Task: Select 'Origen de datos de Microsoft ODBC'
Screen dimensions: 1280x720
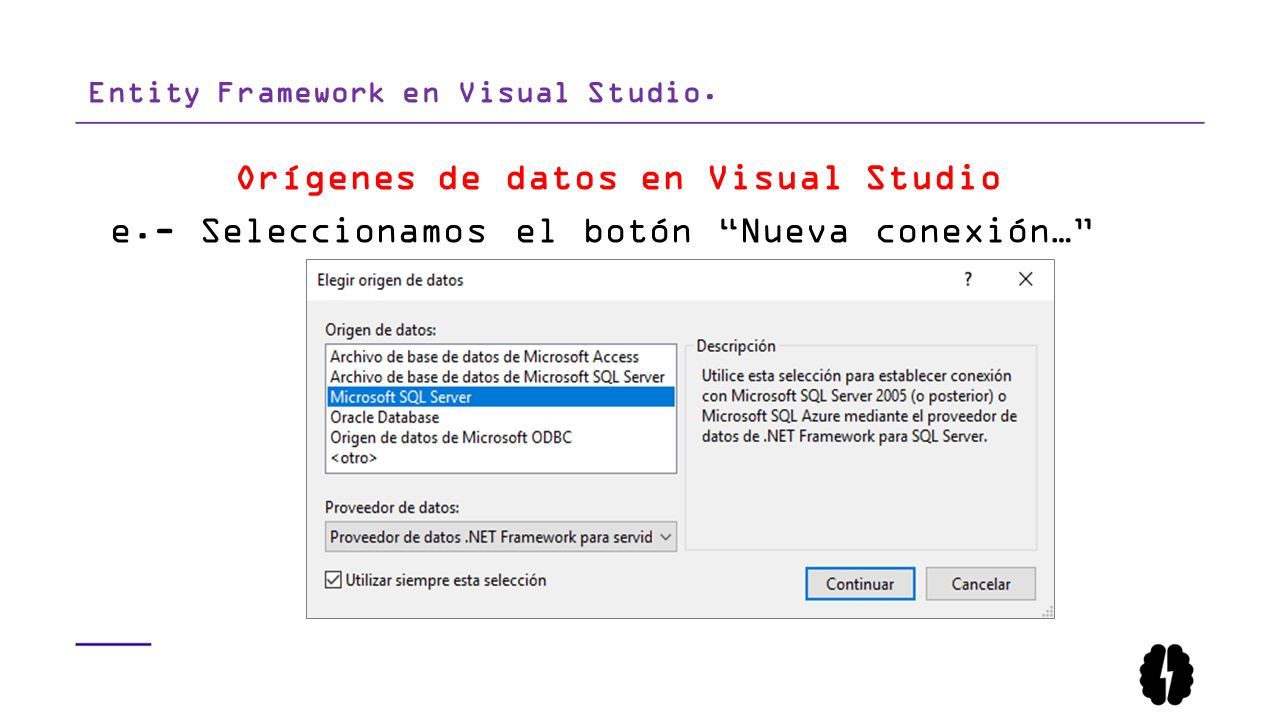Action: click(x=501, y=437)
